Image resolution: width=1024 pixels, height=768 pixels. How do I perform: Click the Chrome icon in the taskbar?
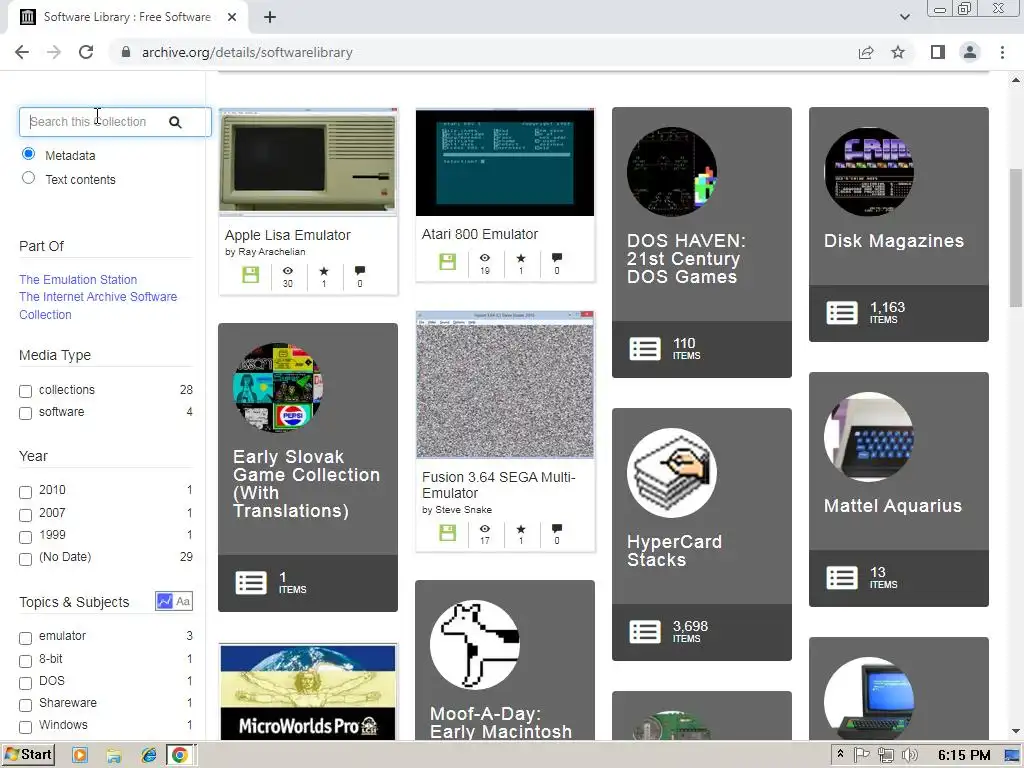pos(180,756)
